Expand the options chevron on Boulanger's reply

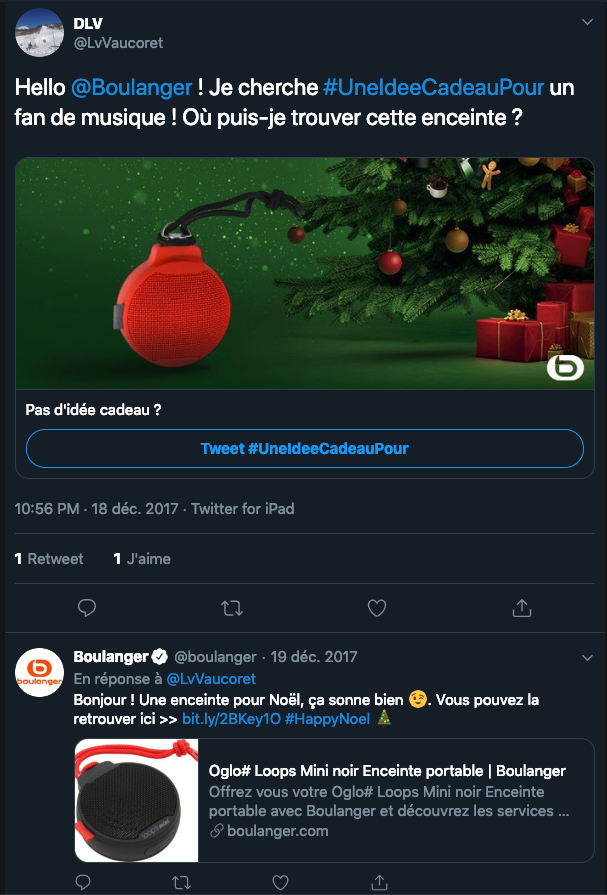tap(587, 658)
